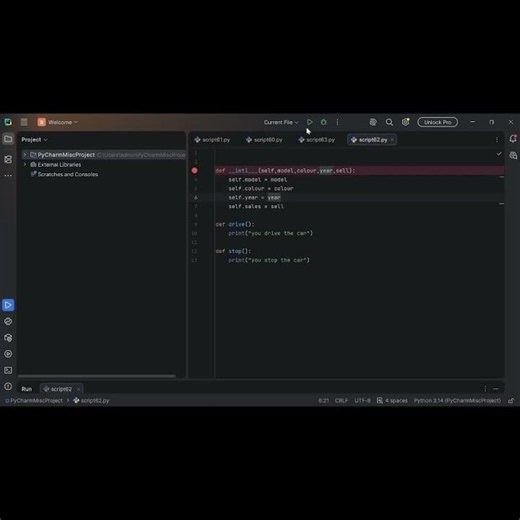Open the Search Everywhere magnifier

(x=389, y=122)
